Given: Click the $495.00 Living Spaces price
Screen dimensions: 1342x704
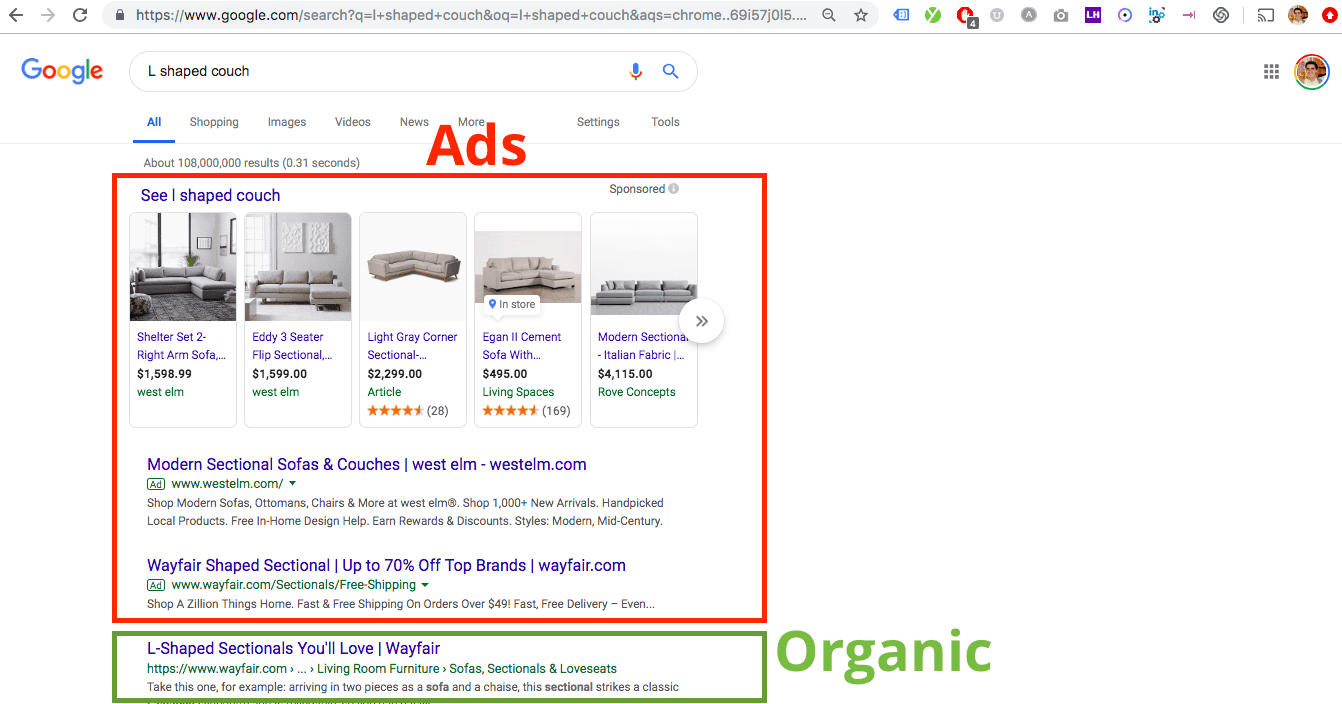Looking at the screenshot, I should point(505,374).
